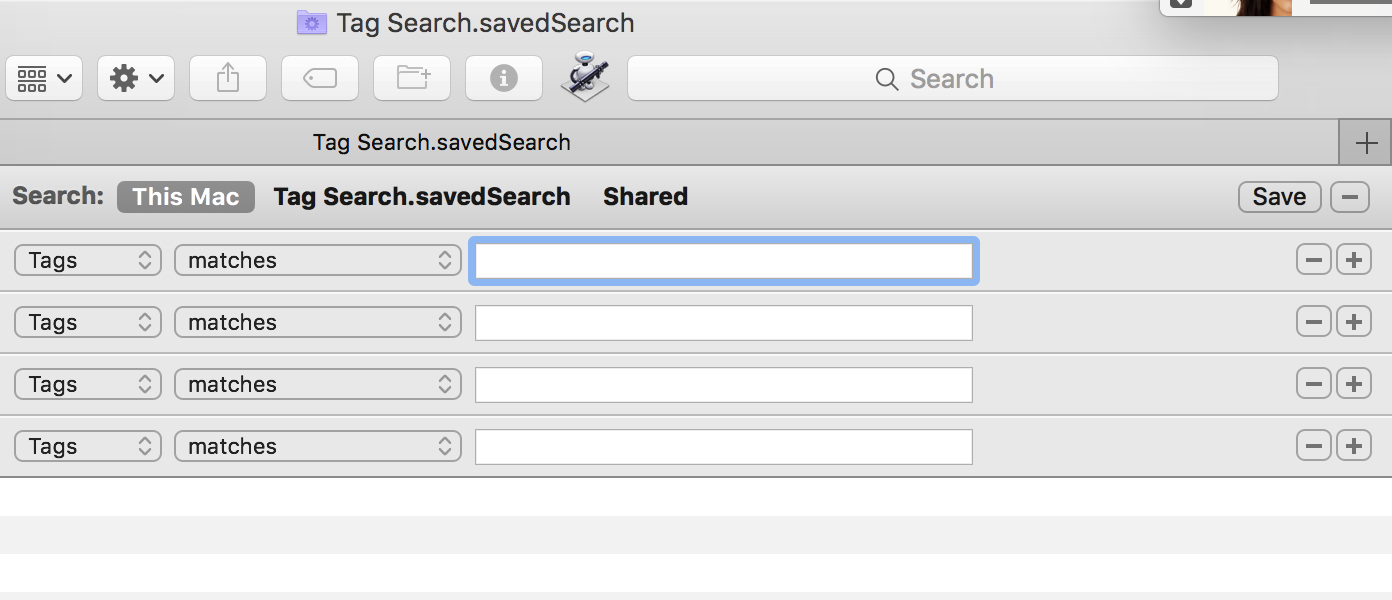Switch search scope to Shared
The width and height of the screenshot is (1392, 600).
pyautogui.click(x=645, y=197)
